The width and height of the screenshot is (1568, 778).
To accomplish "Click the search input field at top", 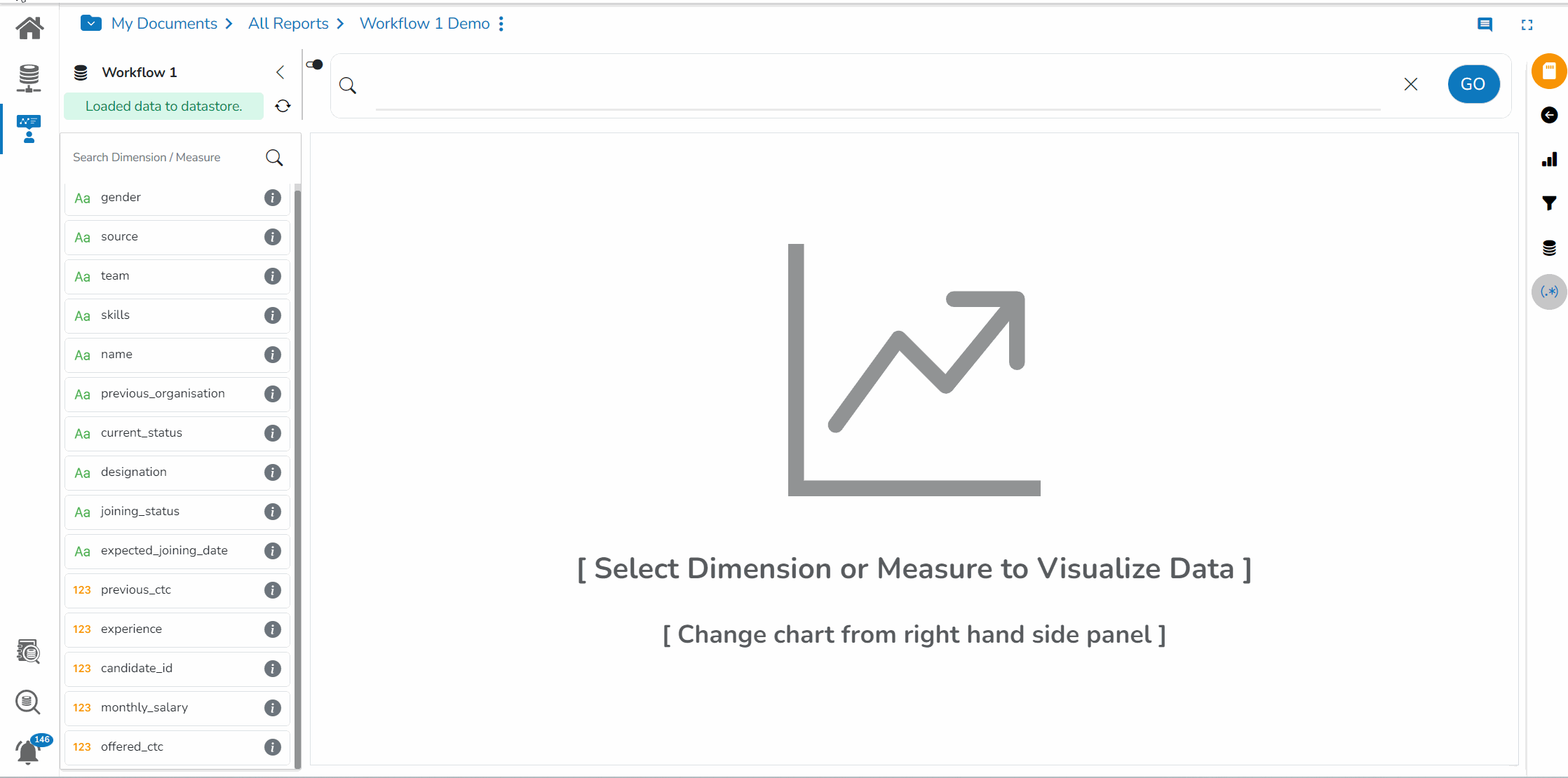I will point(879,85).
